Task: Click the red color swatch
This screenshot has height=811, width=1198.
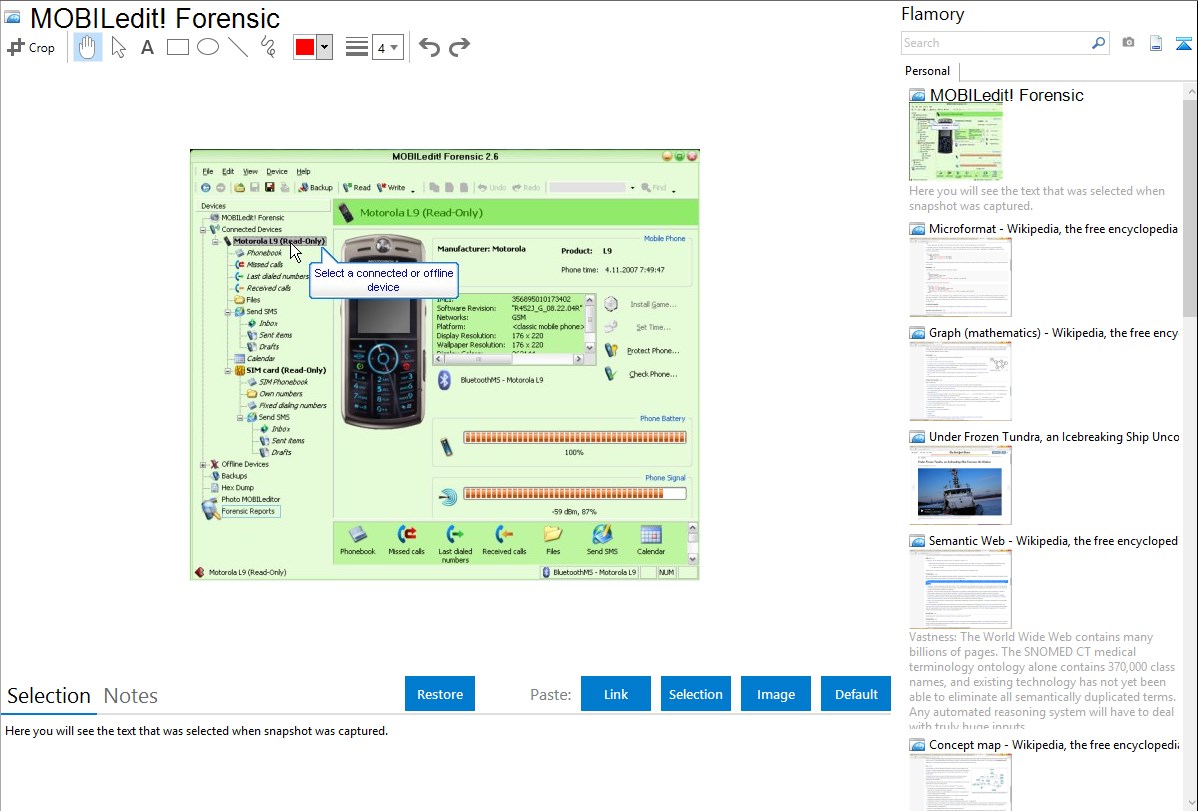Action: coord(305,47)
